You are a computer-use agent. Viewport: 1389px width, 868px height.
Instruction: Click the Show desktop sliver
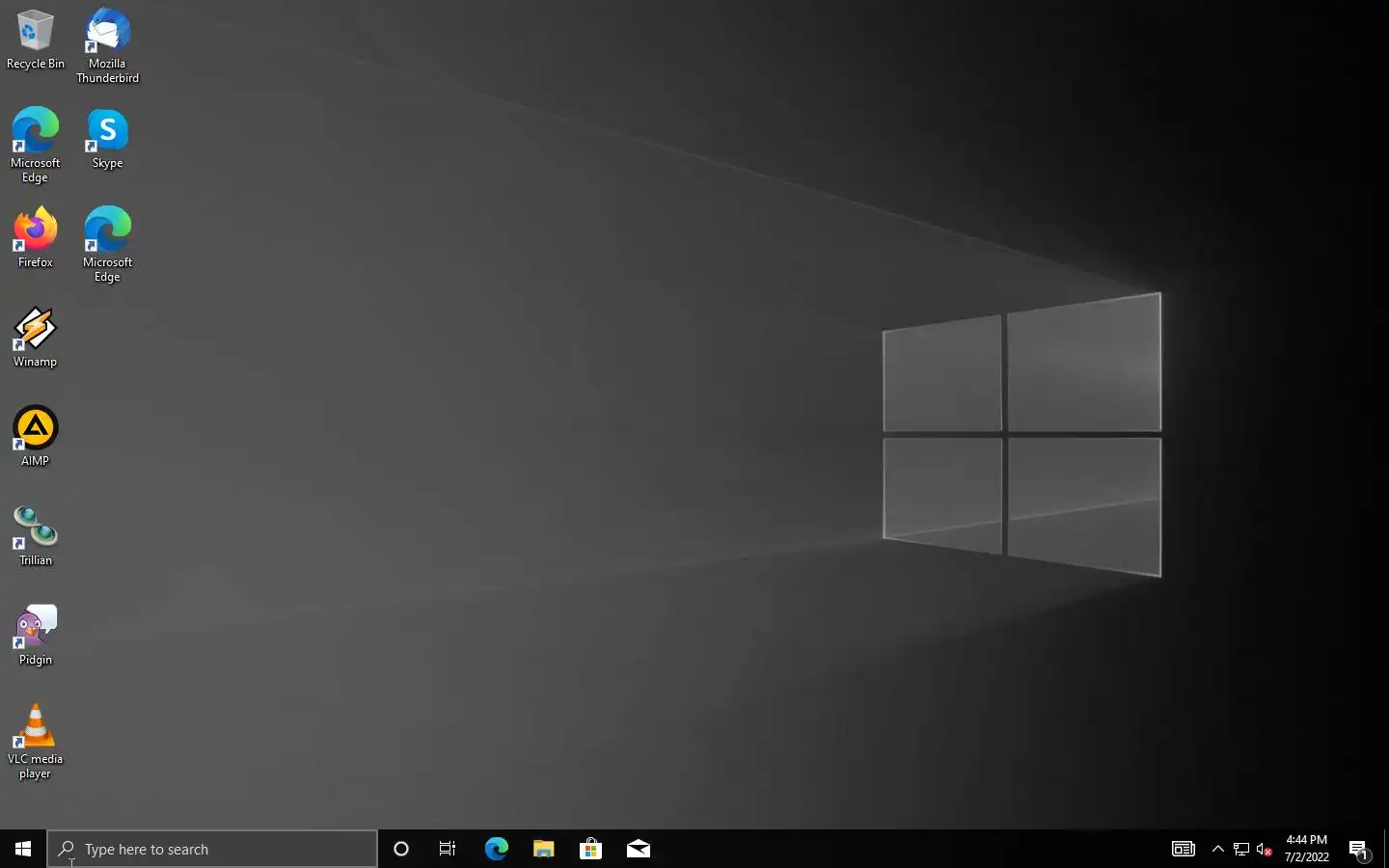pyautogui.click(x=1386, y=849)
